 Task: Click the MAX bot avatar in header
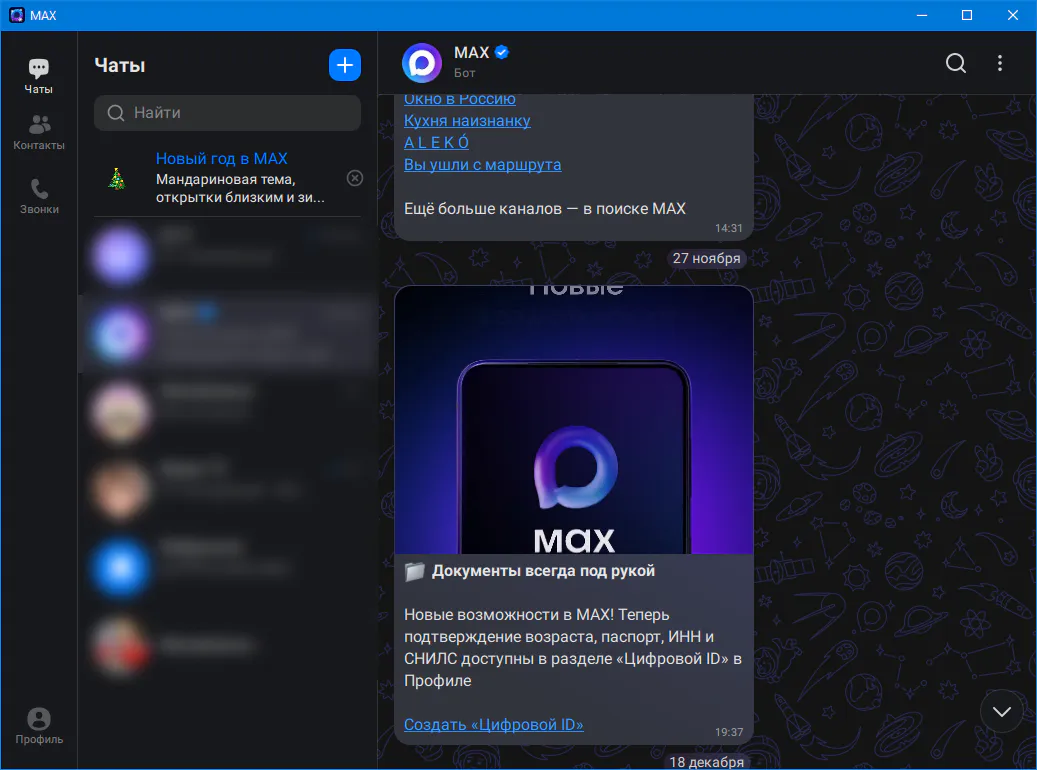point(422,63)
